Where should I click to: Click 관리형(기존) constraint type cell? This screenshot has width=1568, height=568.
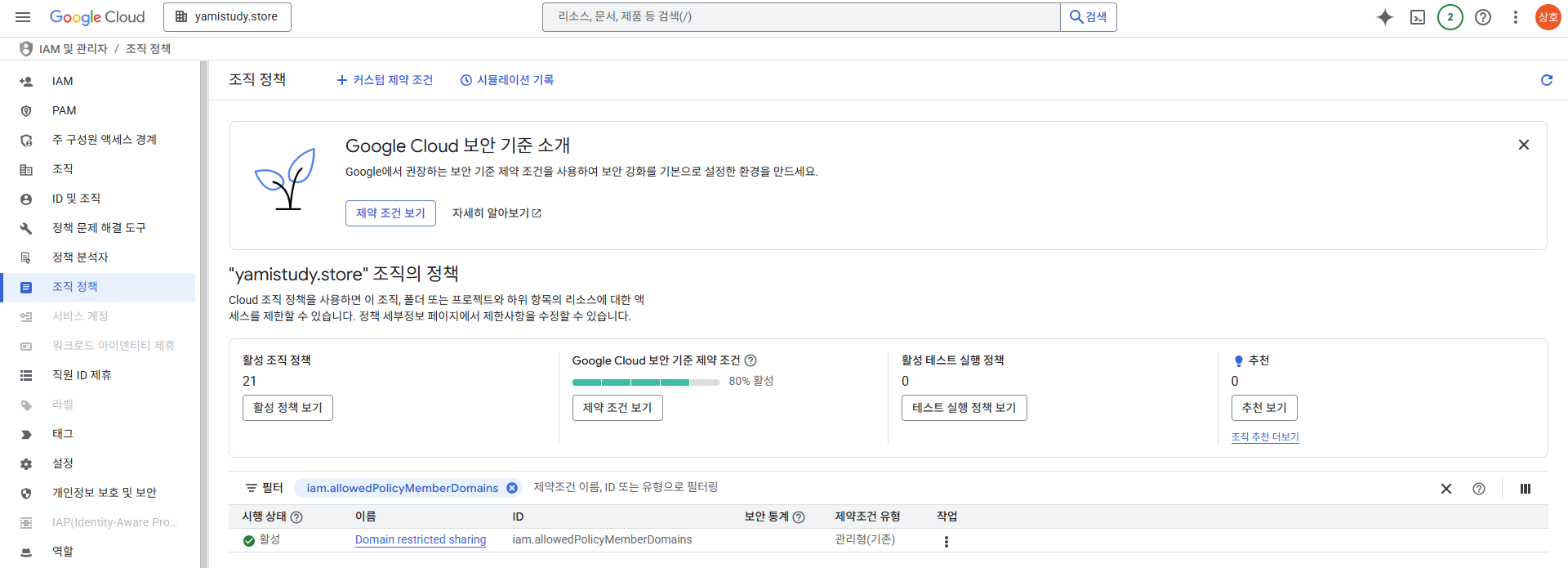pos(865,540)
